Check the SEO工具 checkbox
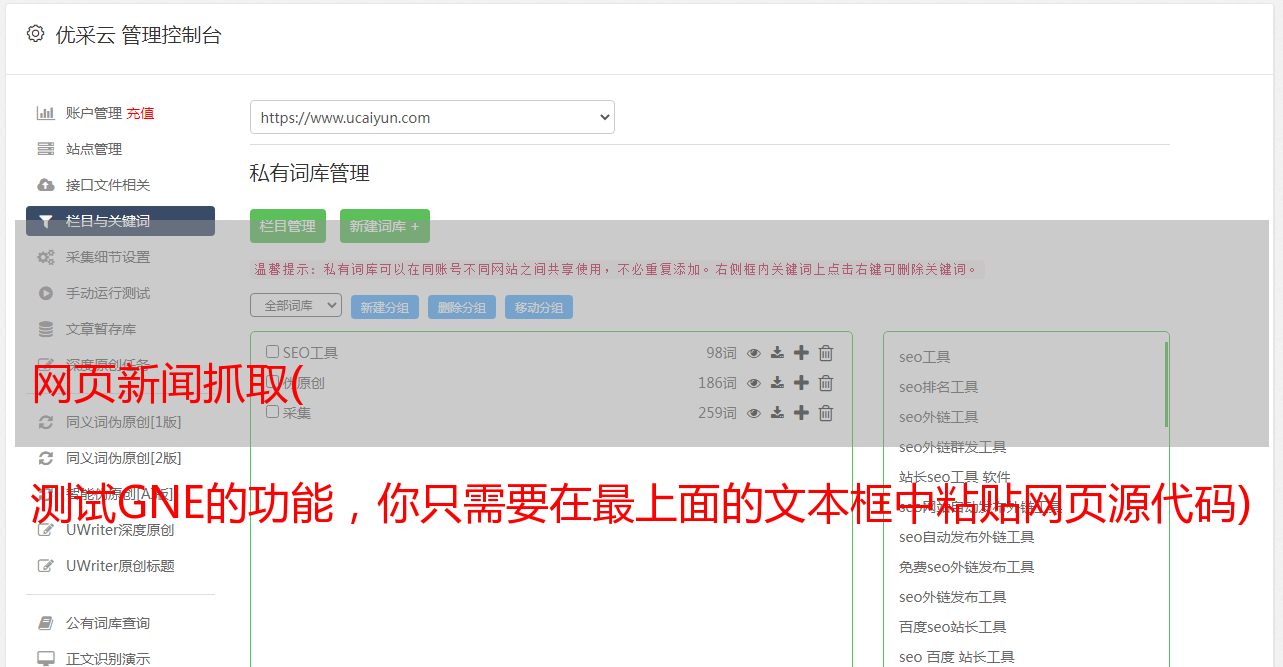Screen dimensions: 1283x667 pos(272,352)
